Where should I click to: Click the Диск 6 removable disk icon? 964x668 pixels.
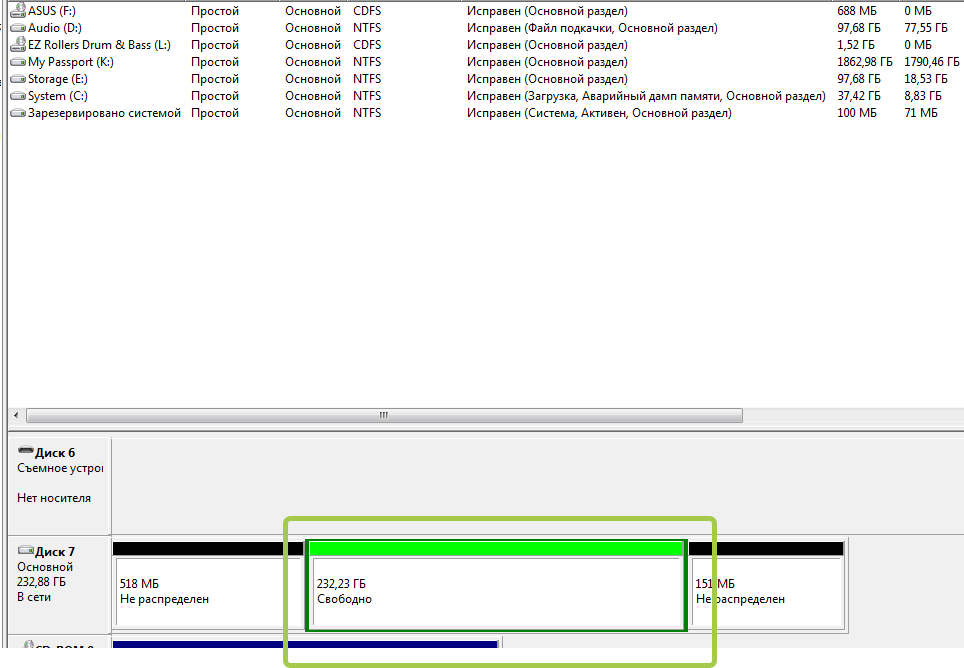26,450
